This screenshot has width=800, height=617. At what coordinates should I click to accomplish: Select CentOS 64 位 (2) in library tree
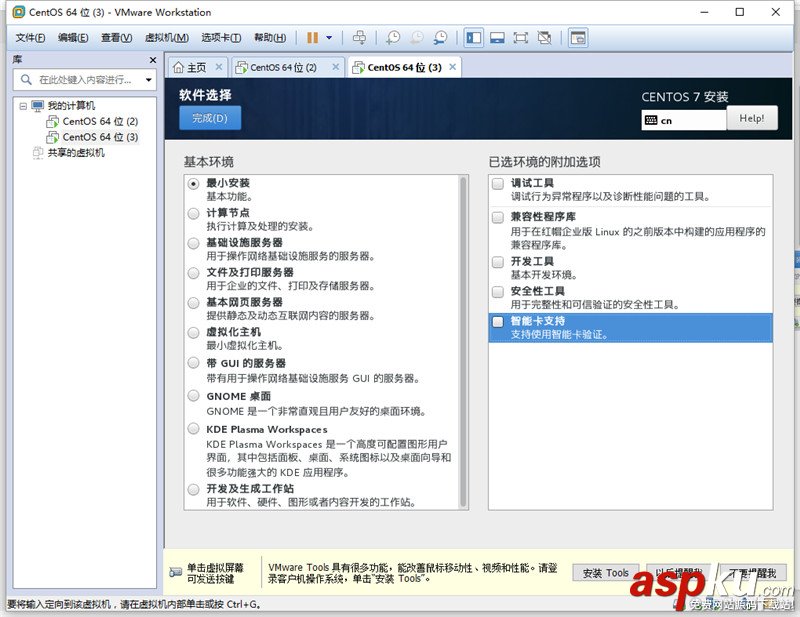[100, 121]
